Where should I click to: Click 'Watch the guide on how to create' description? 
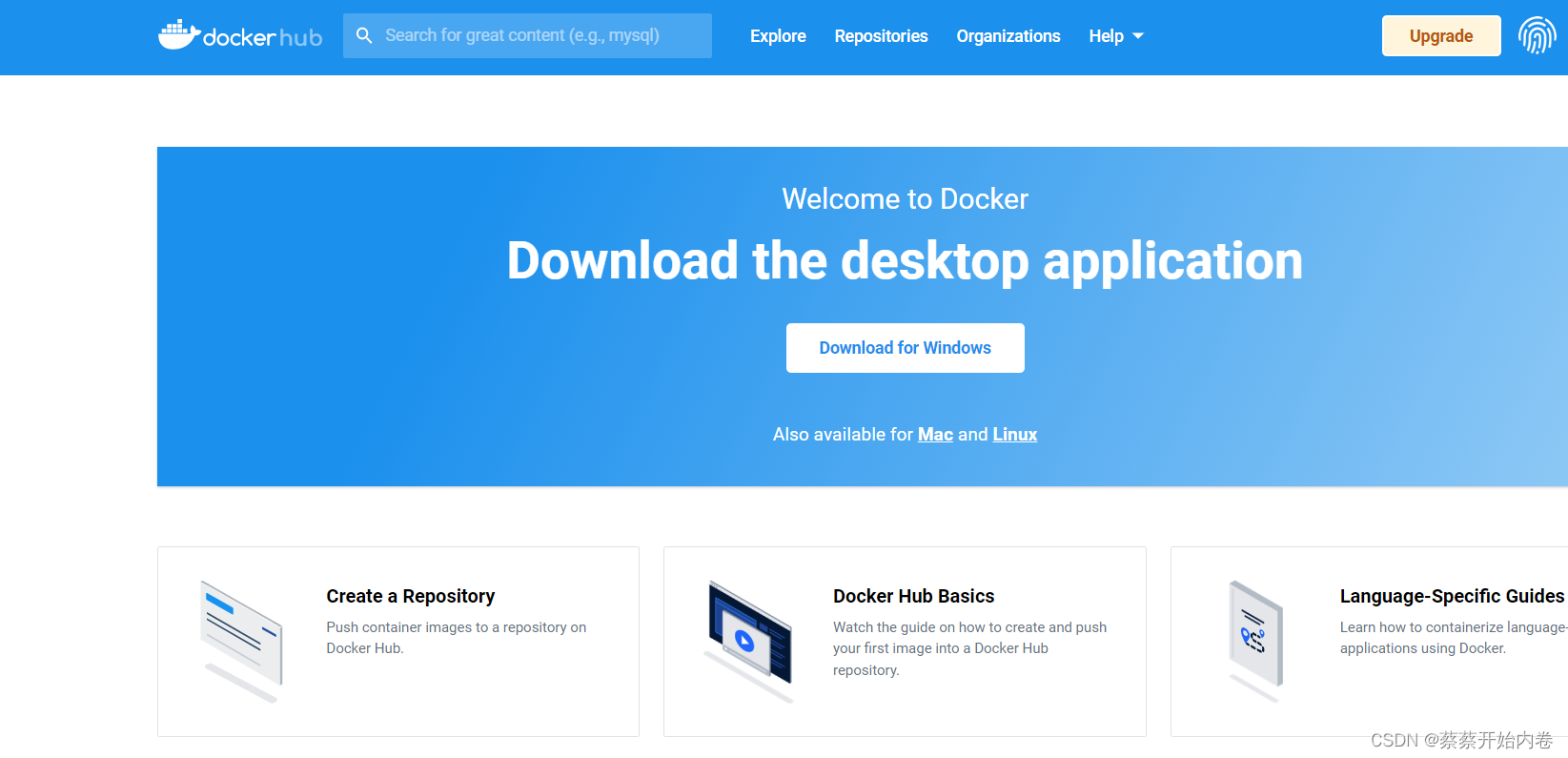(970, 648)
